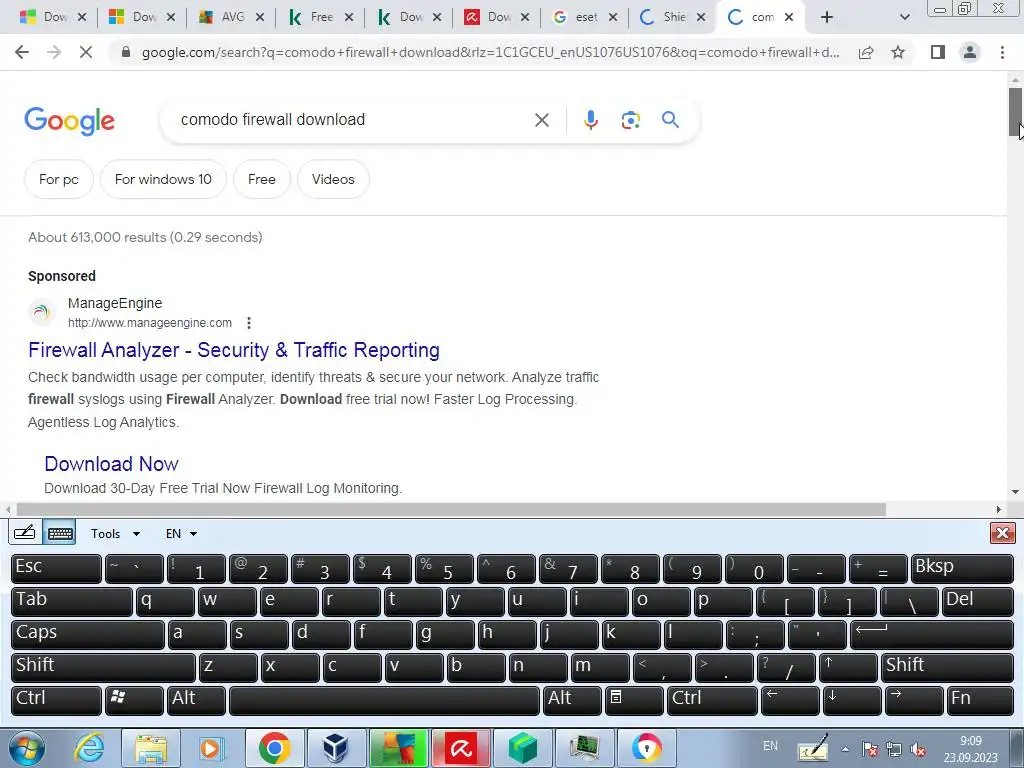This screenshot has height=768, width=1024.
Task: Click the blue magnifier search icon
Action: pyautogui.click(x=670, y=120)
